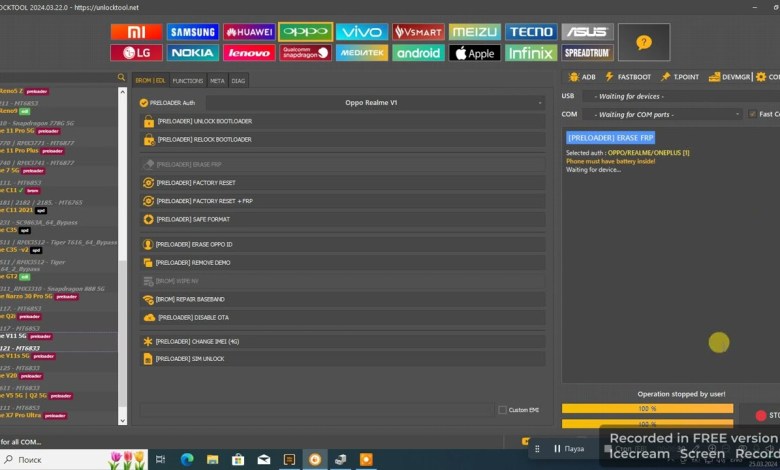
Task: Open the COM ports dropdown
Action: (660, 114)
